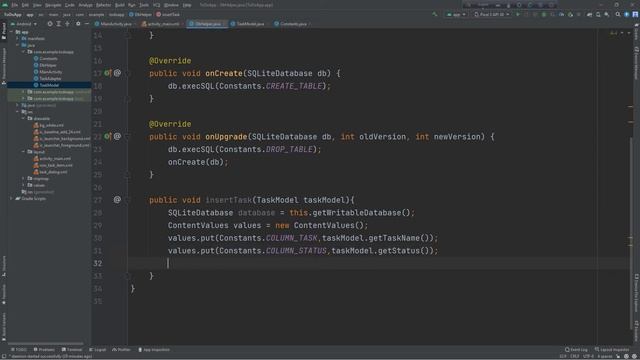Open the Navigate menu

tap(53, 5)
